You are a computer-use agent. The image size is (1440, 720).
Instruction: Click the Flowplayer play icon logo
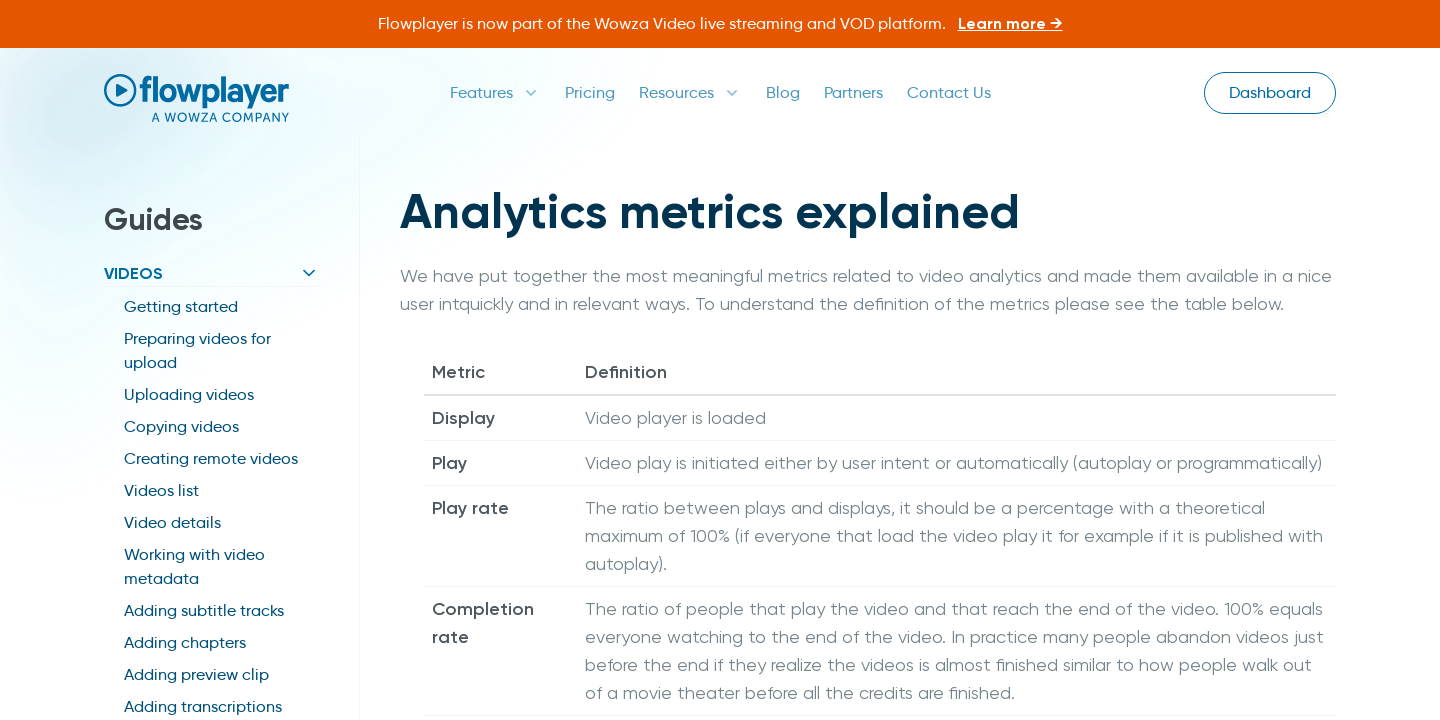(x=119, y=89)
